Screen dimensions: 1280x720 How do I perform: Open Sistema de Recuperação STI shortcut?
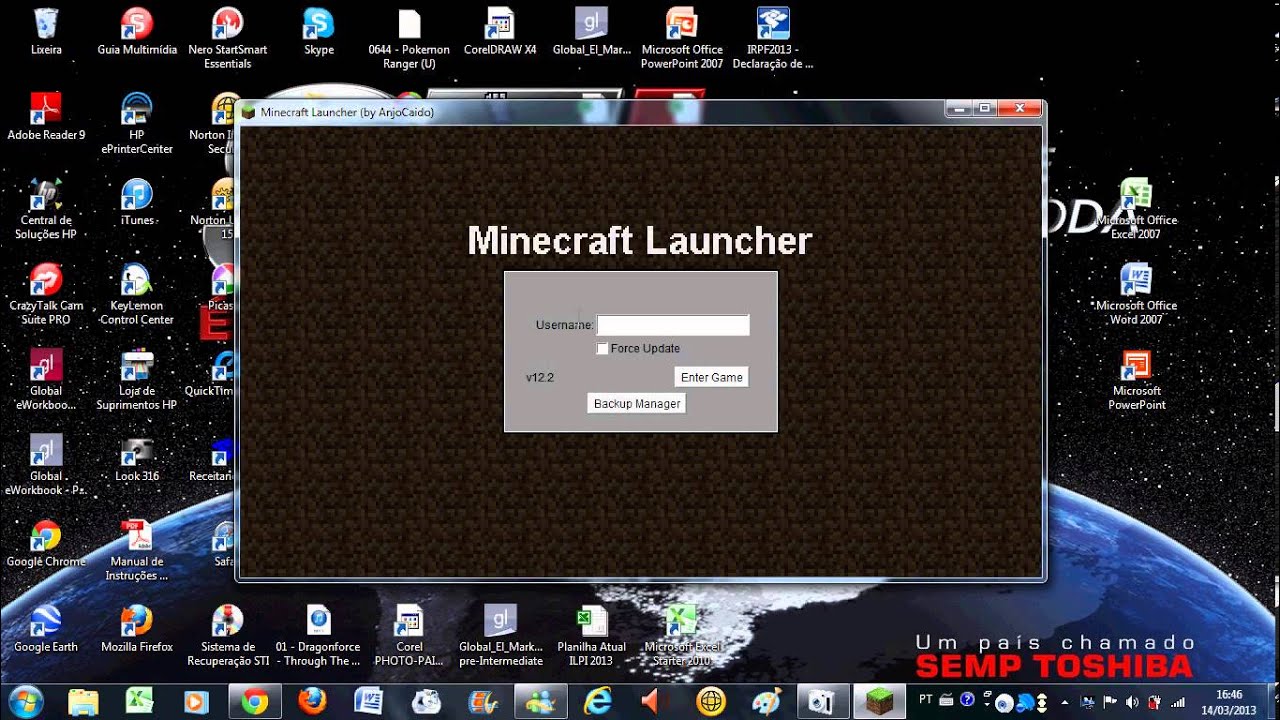(x=228, y=636)
